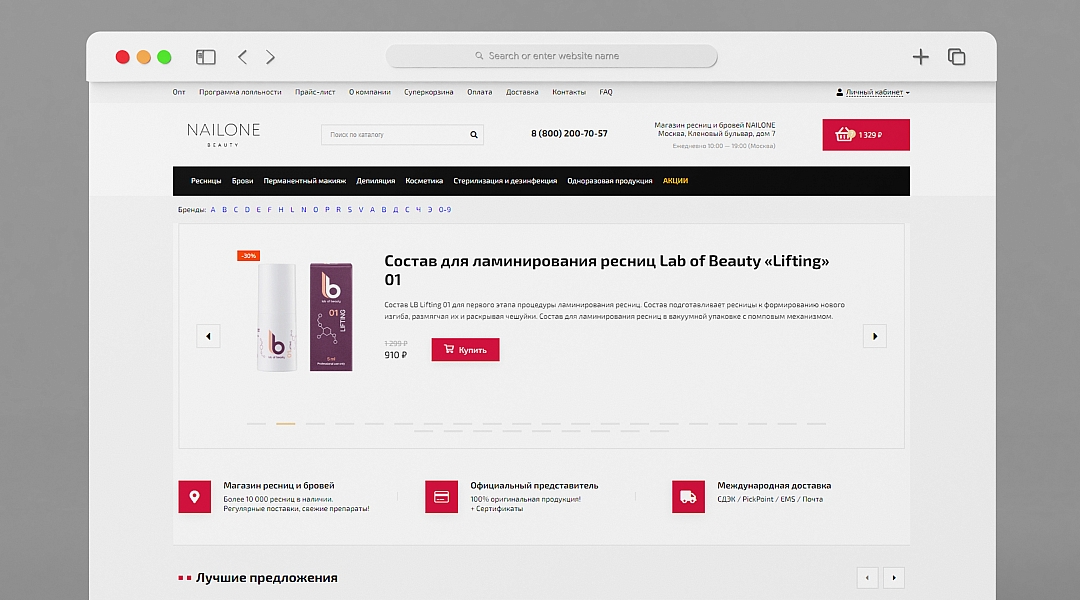This screenshot has height=600, width=1080.
Task: Click the red card official representative icon
Action: tap(441, 497)
